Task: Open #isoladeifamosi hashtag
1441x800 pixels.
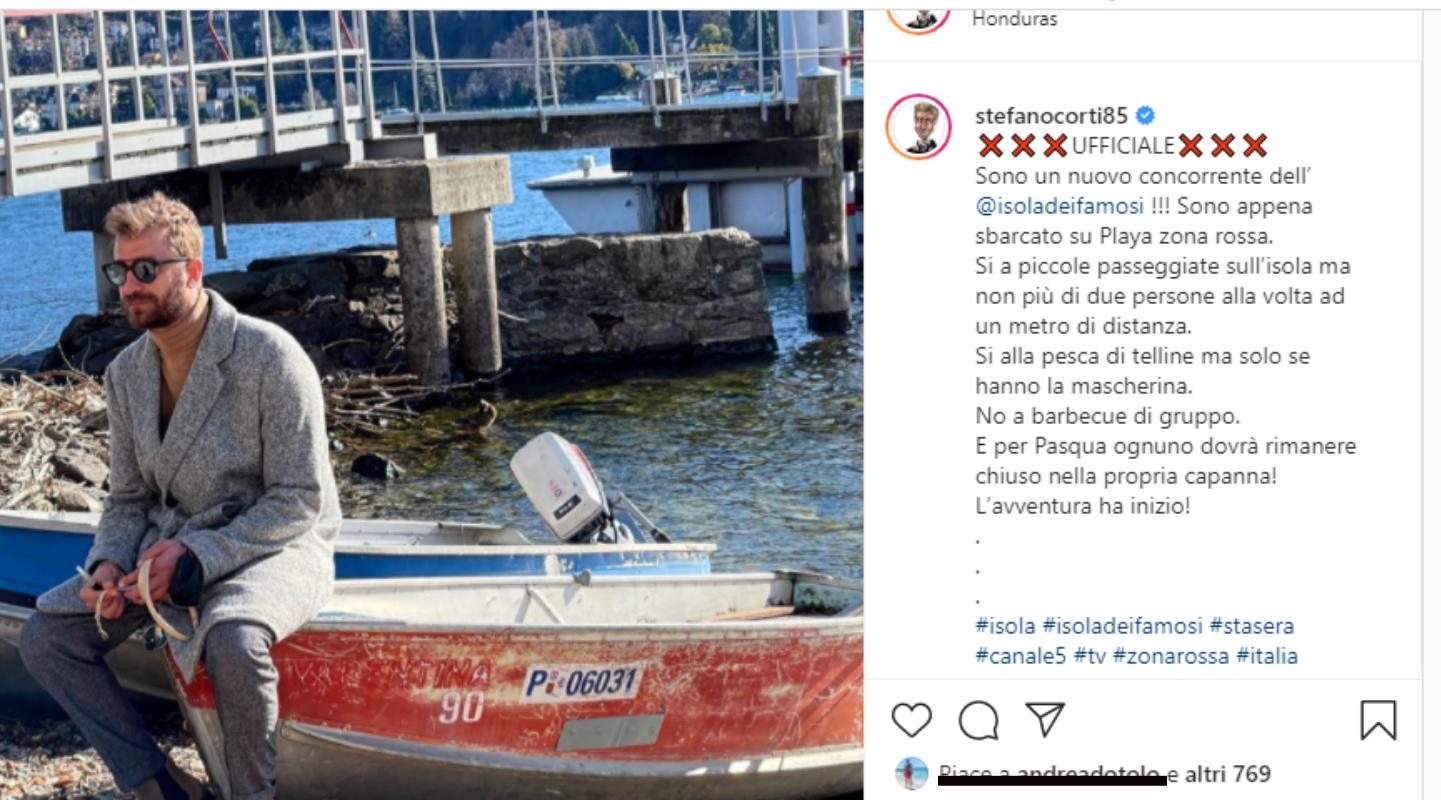Action: pos(1122,626)
